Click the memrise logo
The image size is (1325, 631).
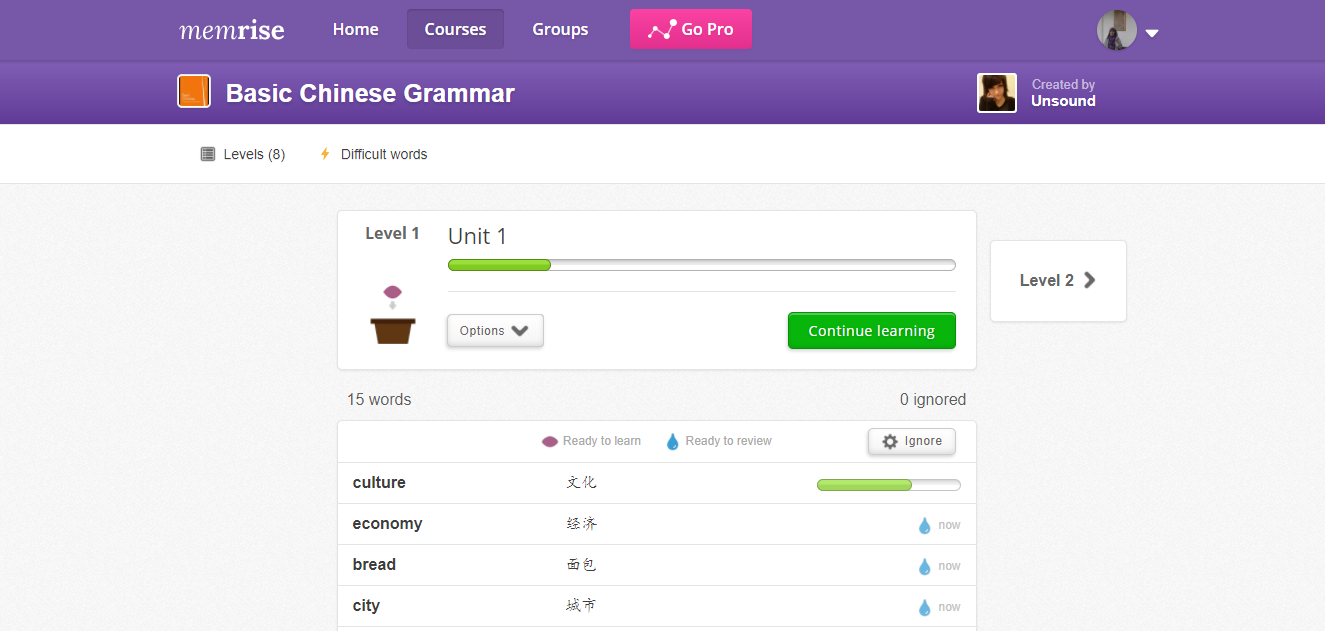tap(232, 29)
